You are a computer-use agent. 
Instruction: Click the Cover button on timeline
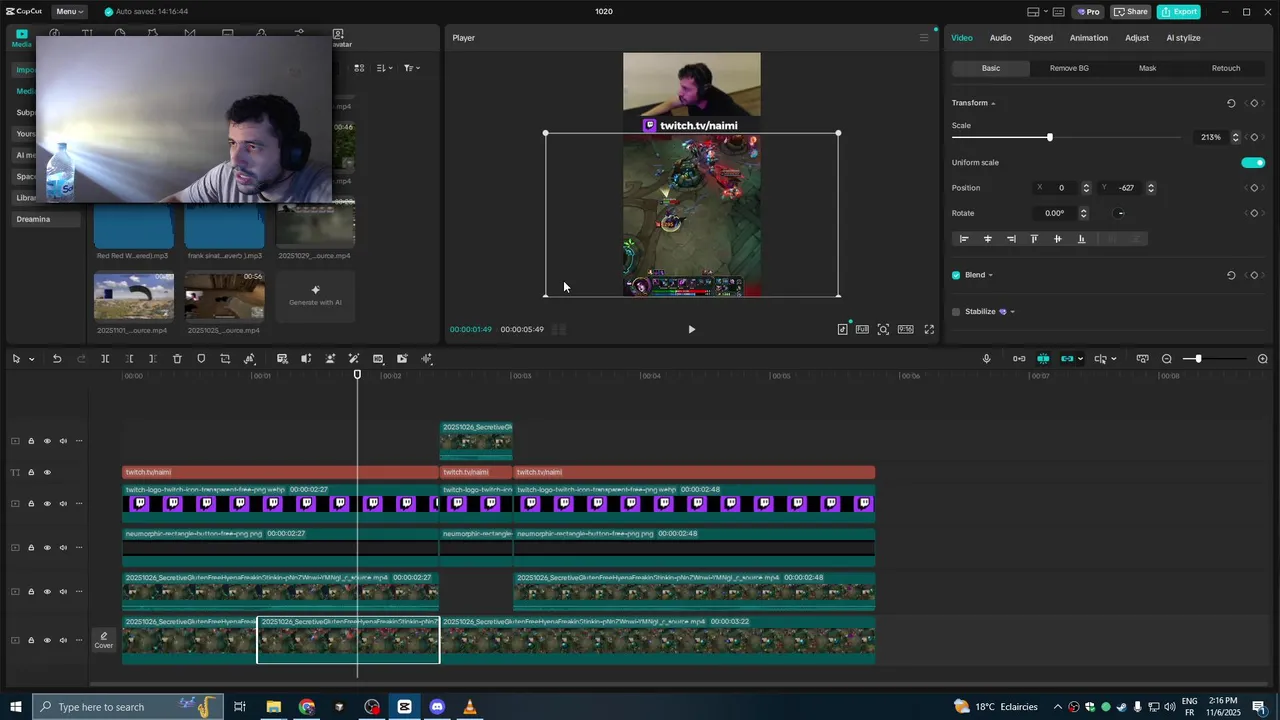pyautogui.click(x=104, y=641)
